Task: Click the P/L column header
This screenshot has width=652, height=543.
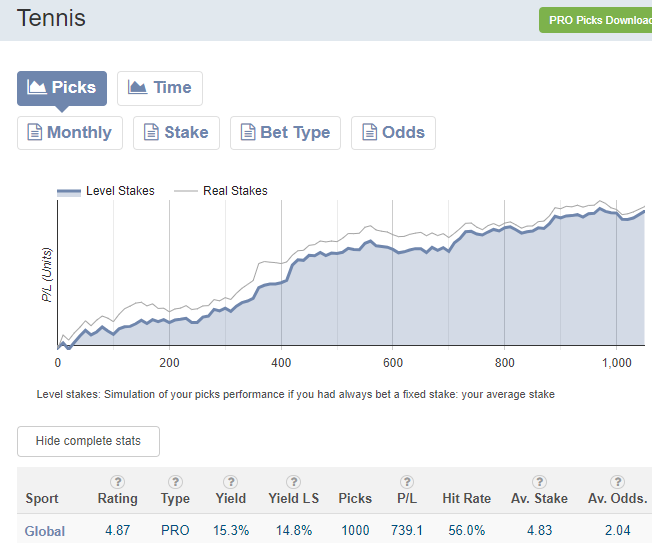Action: pos(407,498)
